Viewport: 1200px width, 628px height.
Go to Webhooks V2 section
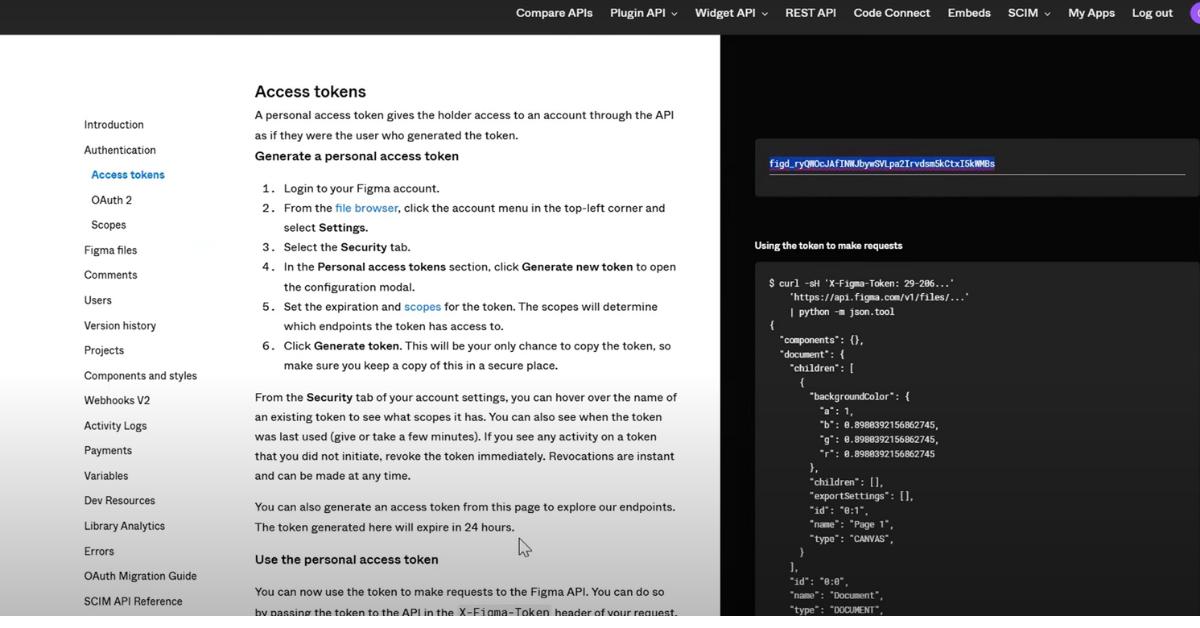point(116,401)
